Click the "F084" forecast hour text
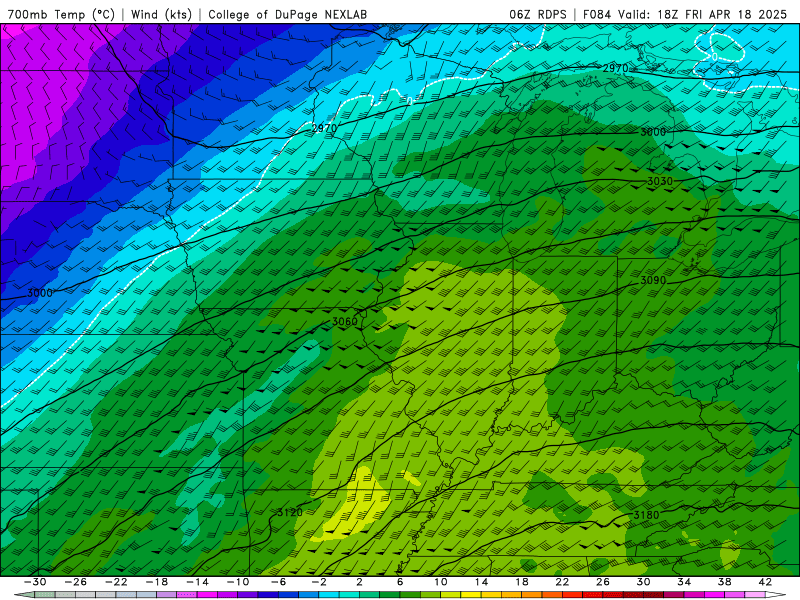 597,14
